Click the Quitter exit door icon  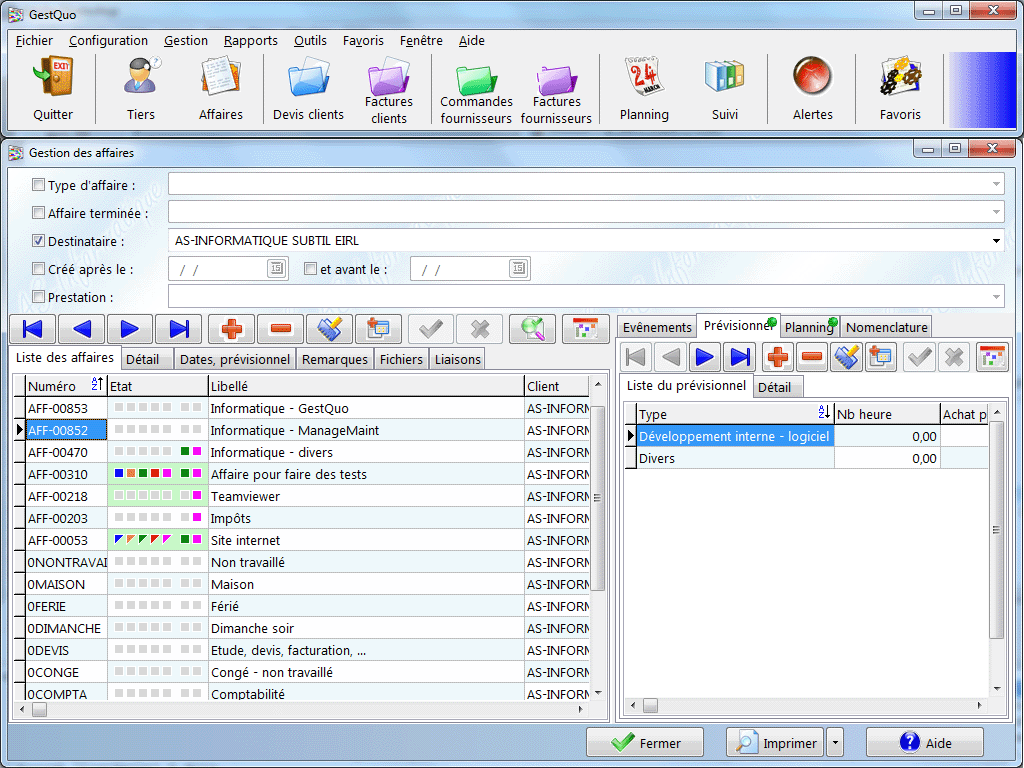click(53, 76)
